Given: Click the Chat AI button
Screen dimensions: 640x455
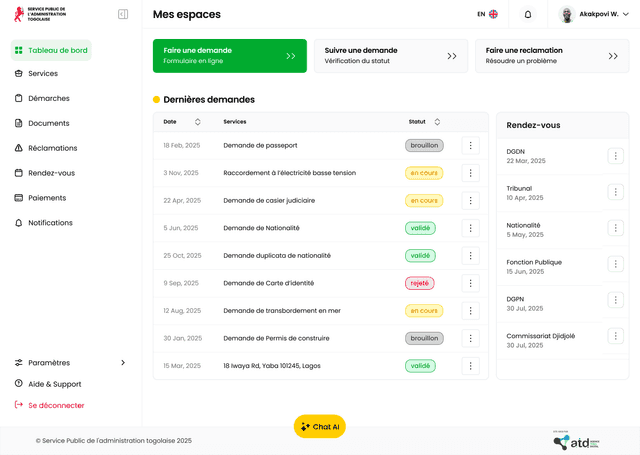Looking at the screenshot, I should 320,426.
